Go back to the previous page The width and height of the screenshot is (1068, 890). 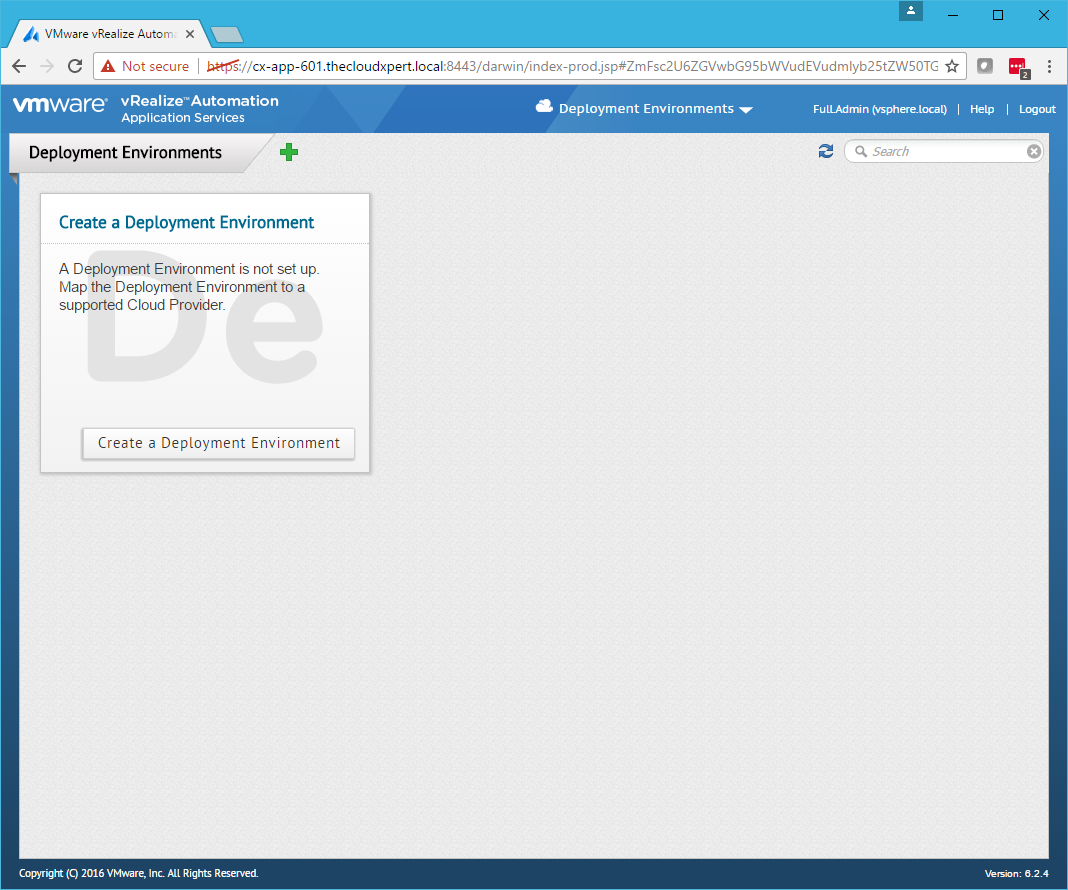[19, 66]
